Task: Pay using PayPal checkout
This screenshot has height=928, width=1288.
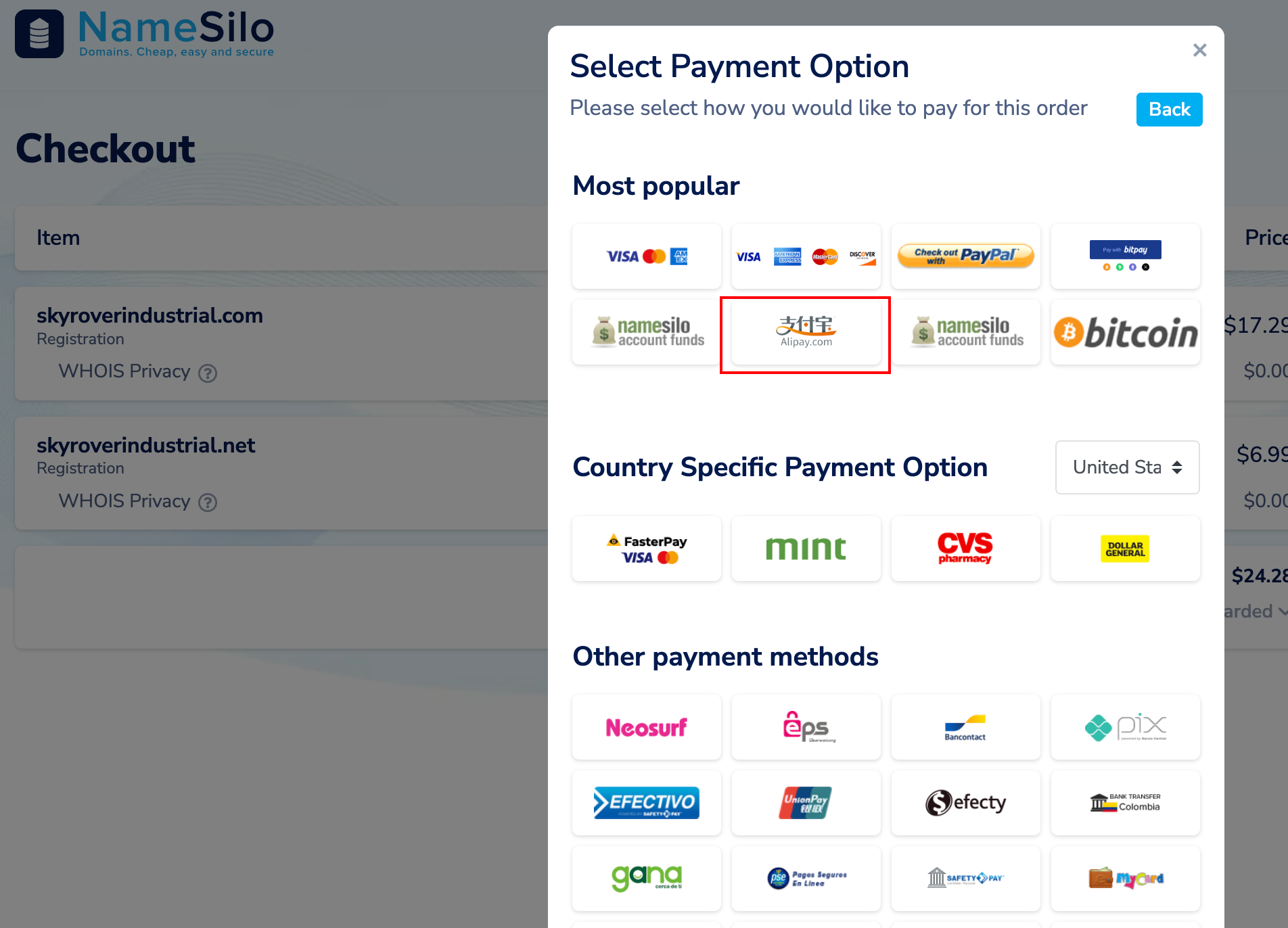Action: pos(965,256)
